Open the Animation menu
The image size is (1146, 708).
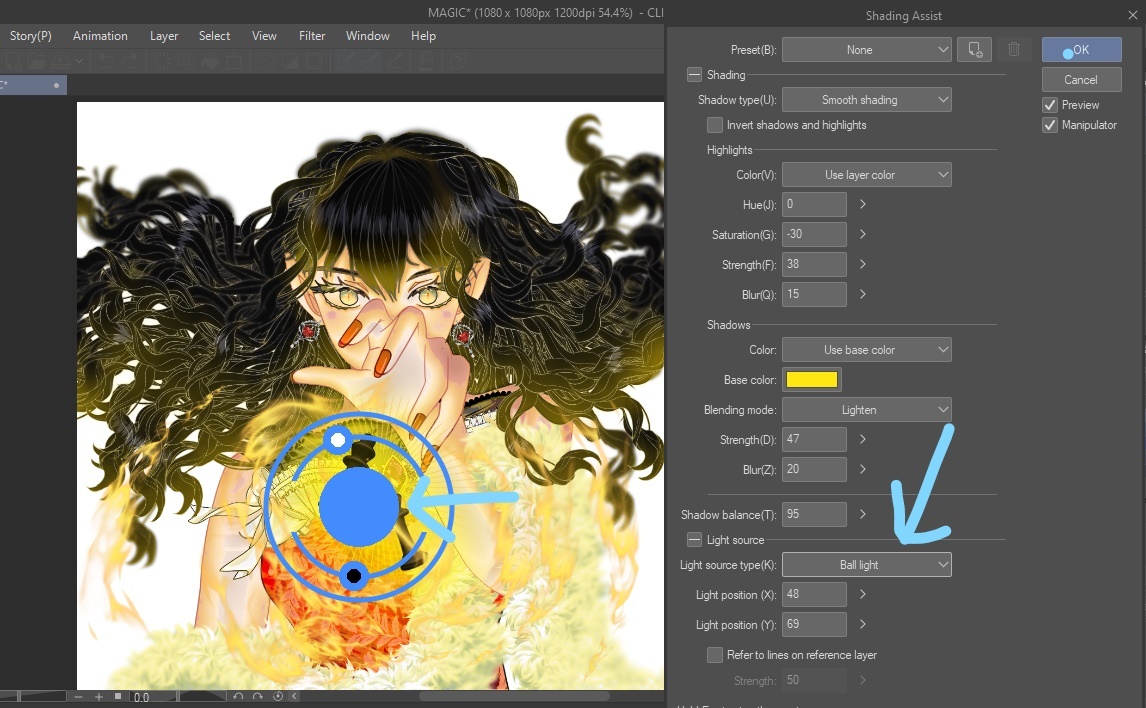(100, 35)
